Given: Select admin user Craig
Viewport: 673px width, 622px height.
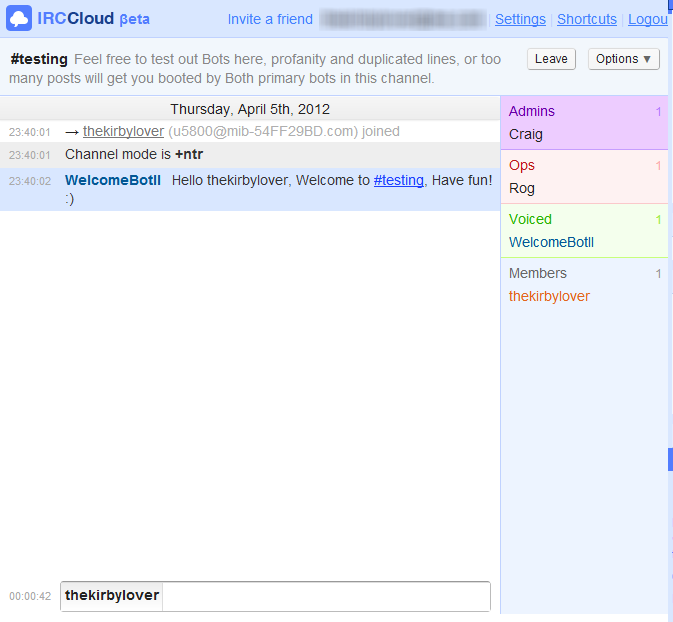Looking at the screenshot, I should pyautogui.click(x=526, y=134).
